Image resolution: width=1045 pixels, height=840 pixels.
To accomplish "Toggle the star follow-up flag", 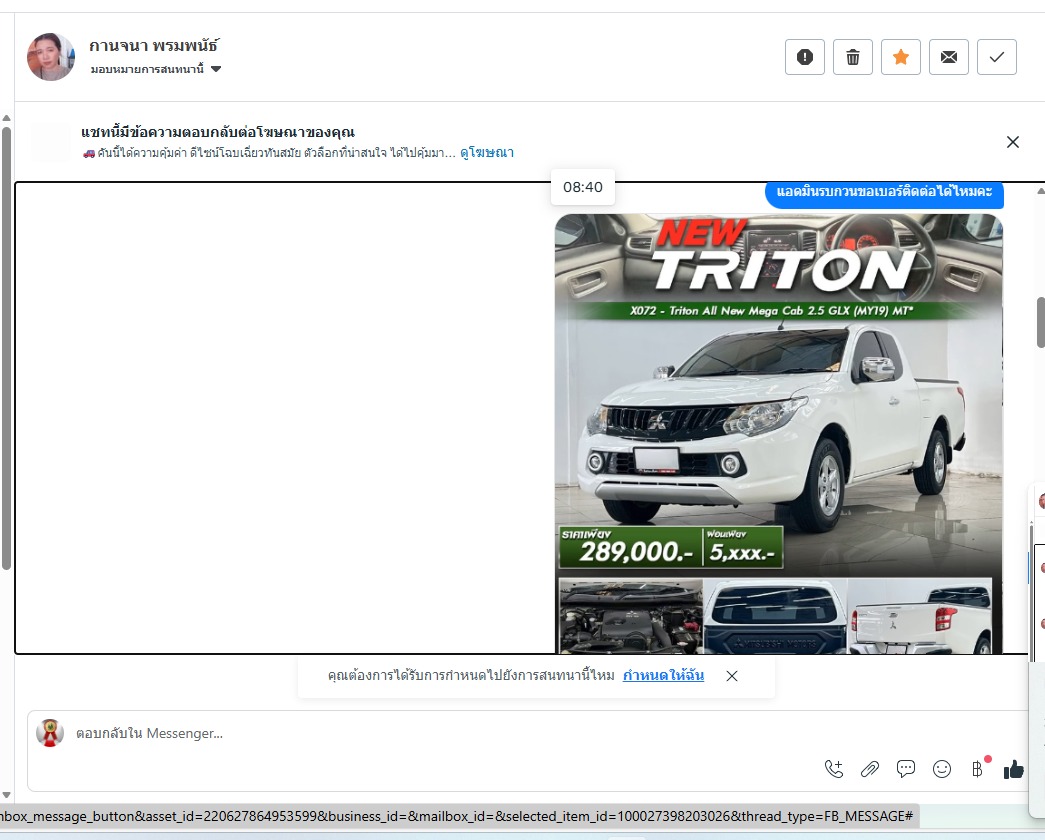I will coord(900,57).
